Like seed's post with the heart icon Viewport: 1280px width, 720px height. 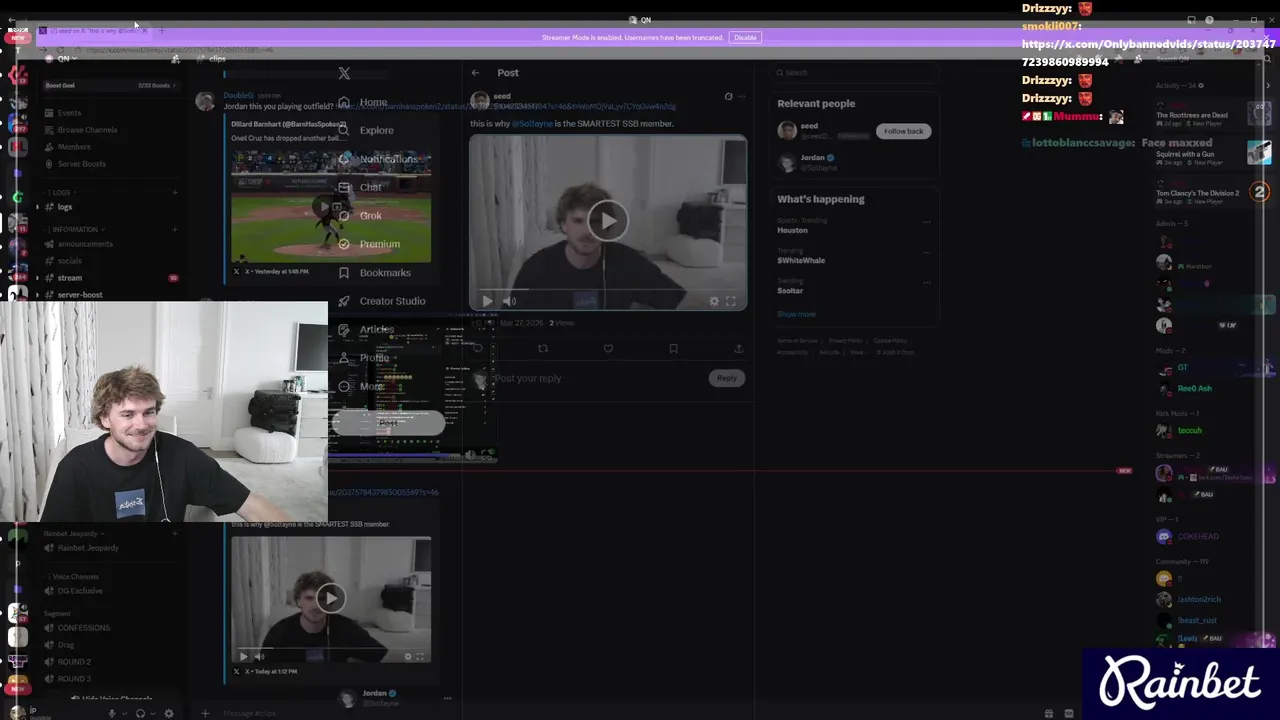click(608, 348)
